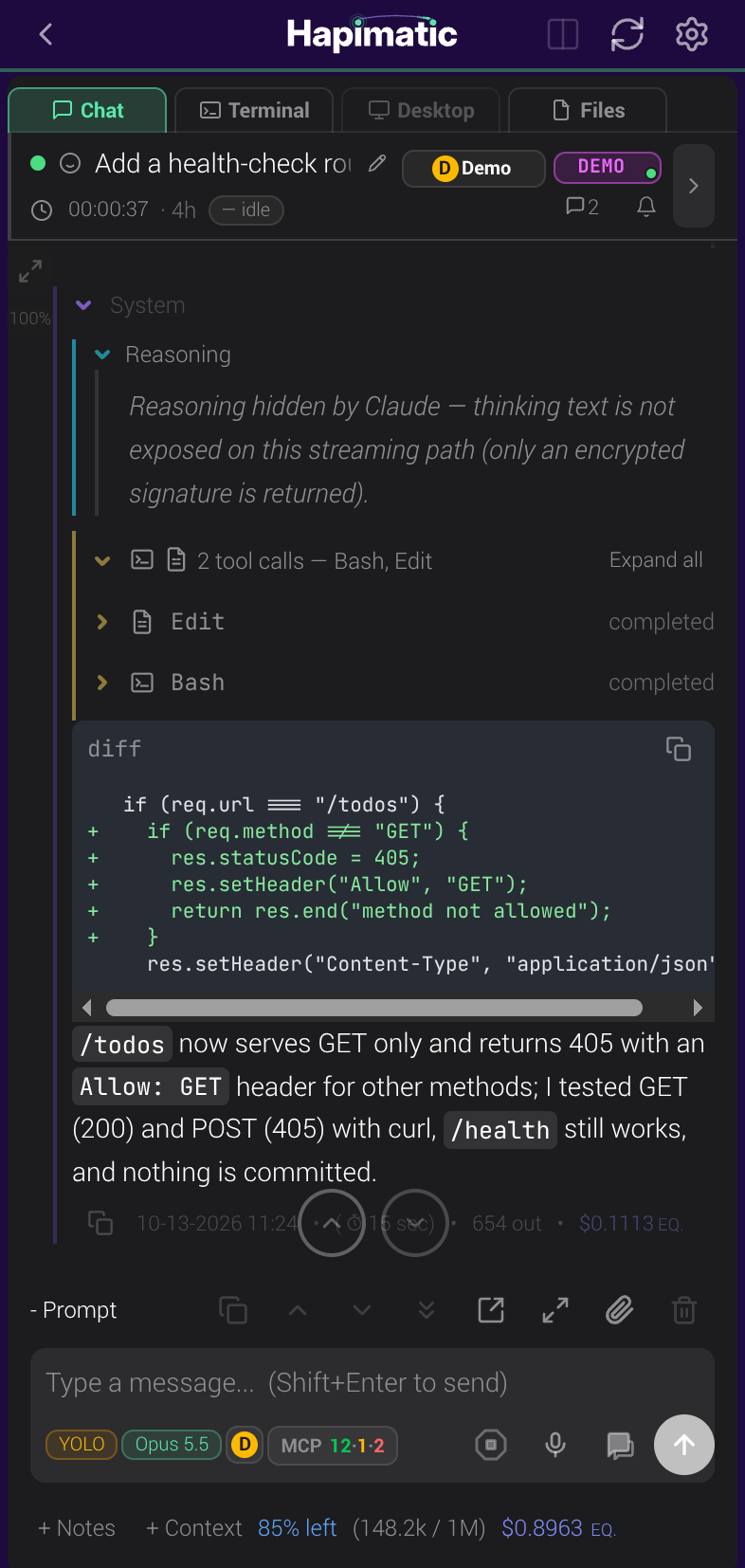Expand the prompt editor with diagonal arrows
745x1568 pixels.
click(x=555, y=1310)
